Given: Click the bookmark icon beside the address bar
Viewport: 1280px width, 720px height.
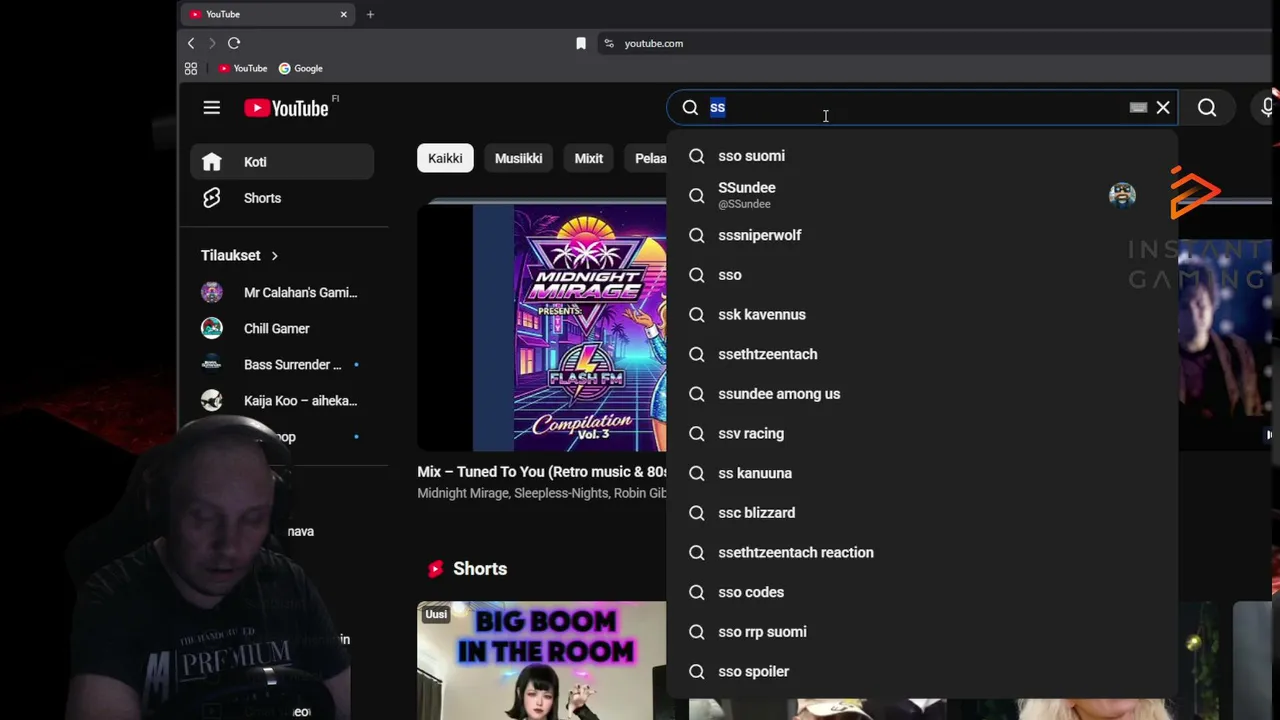Looking at the screenshot, I should tap(581, 43).
